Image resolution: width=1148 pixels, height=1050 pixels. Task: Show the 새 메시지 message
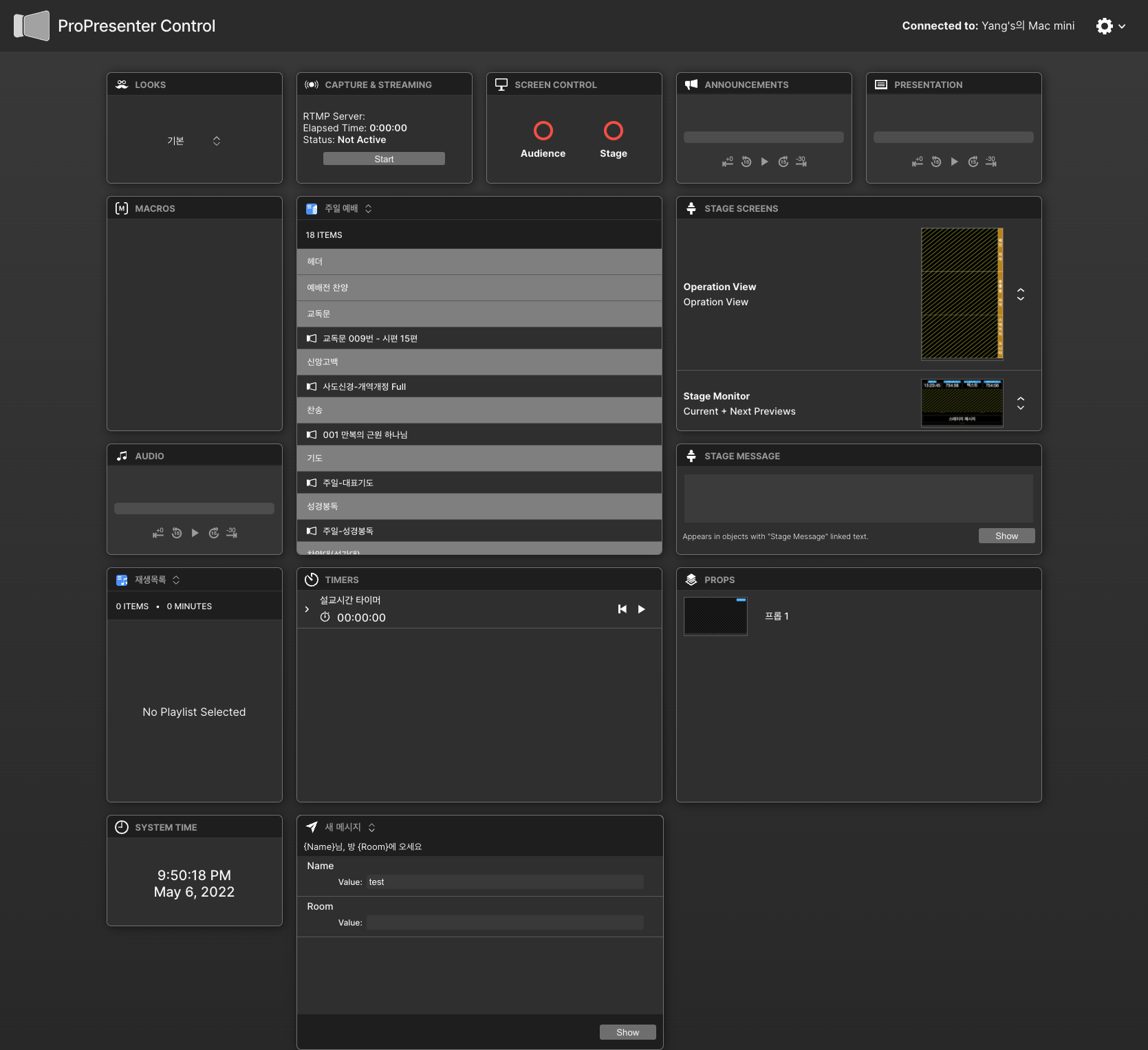point(627,1032)
